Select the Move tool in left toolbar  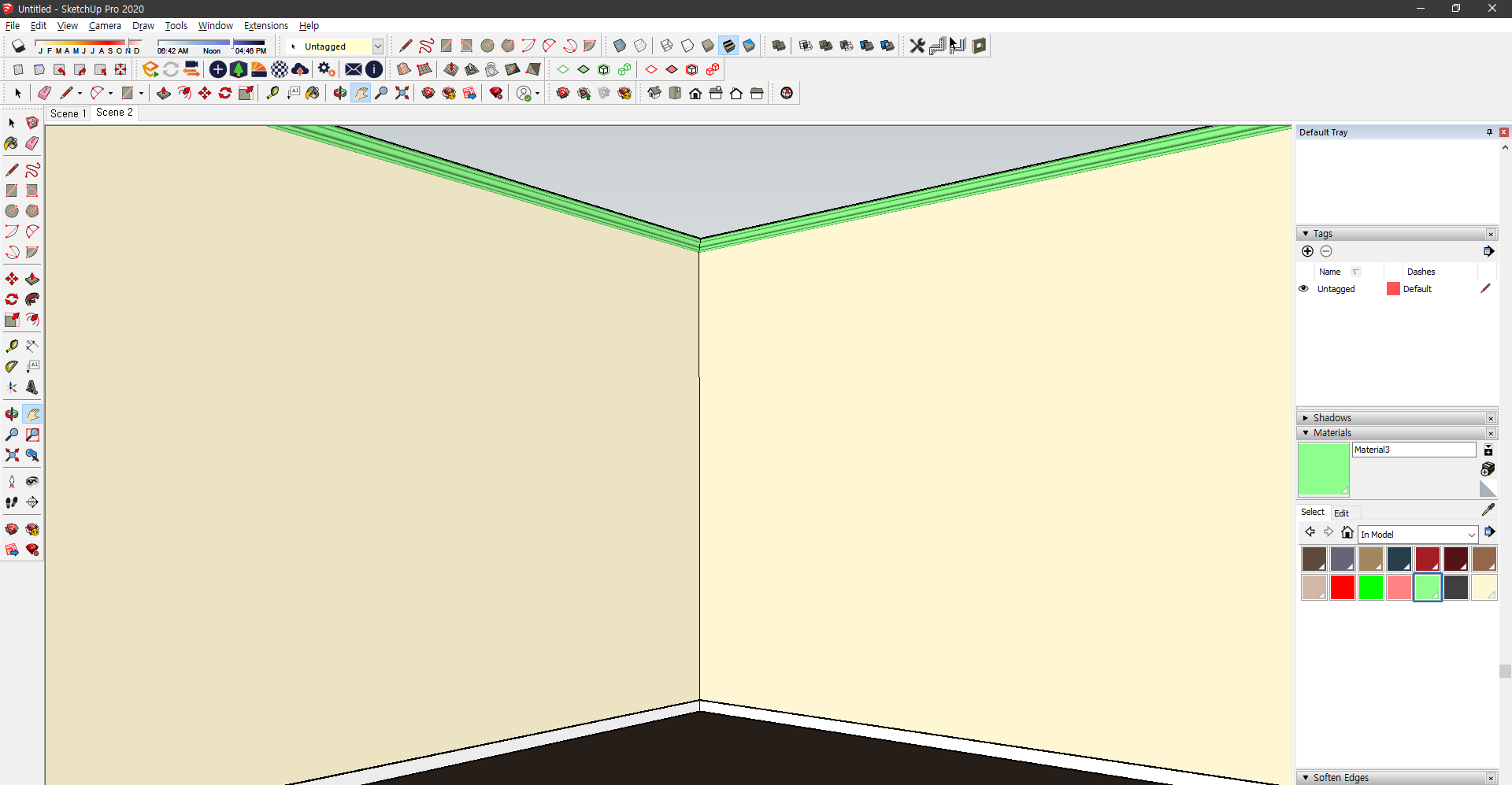pos(12,279)
